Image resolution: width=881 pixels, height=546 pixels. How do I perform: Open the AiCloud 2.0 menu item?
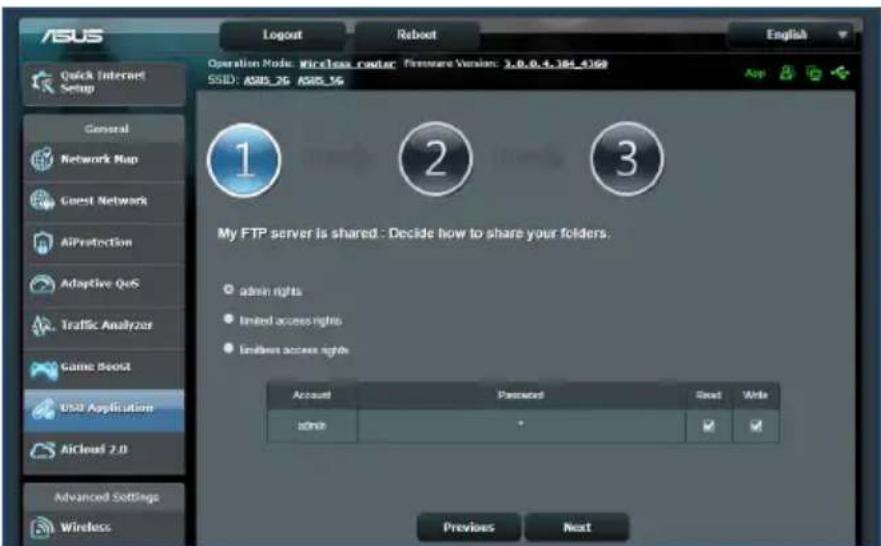tap(104, 451)
